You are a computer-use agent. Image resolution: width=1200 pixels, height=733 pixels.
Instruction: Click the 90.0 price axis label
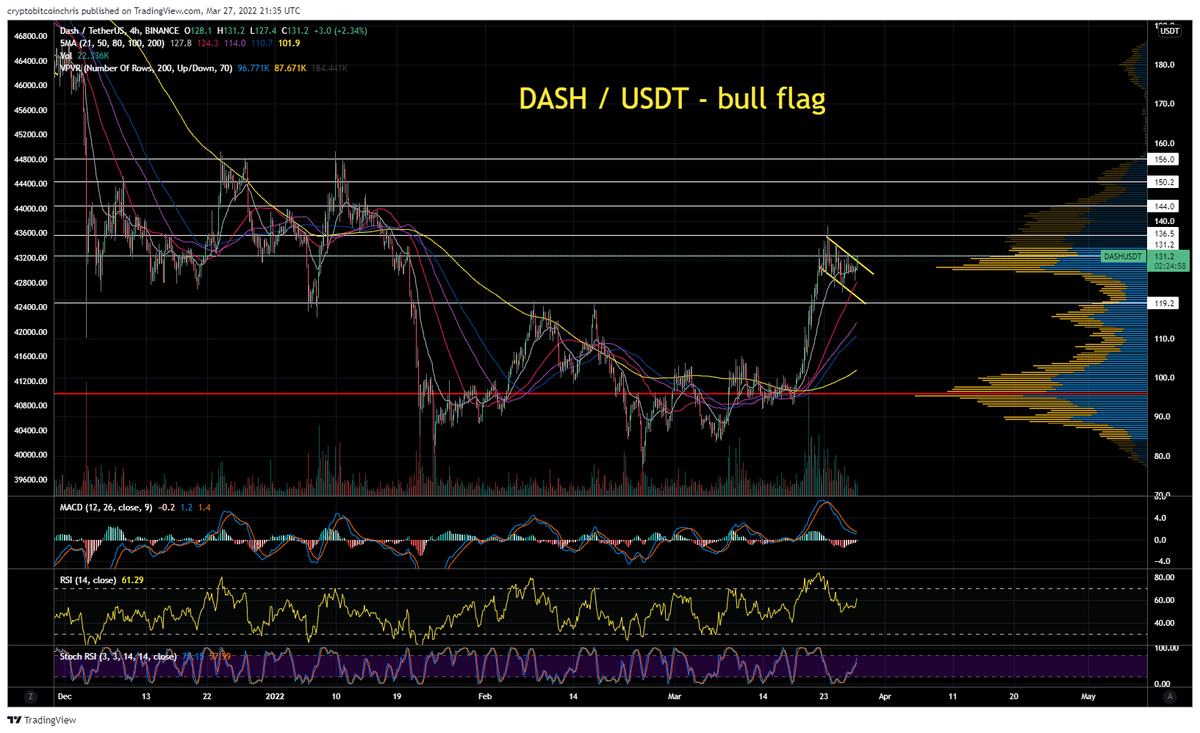point(1163,417)
